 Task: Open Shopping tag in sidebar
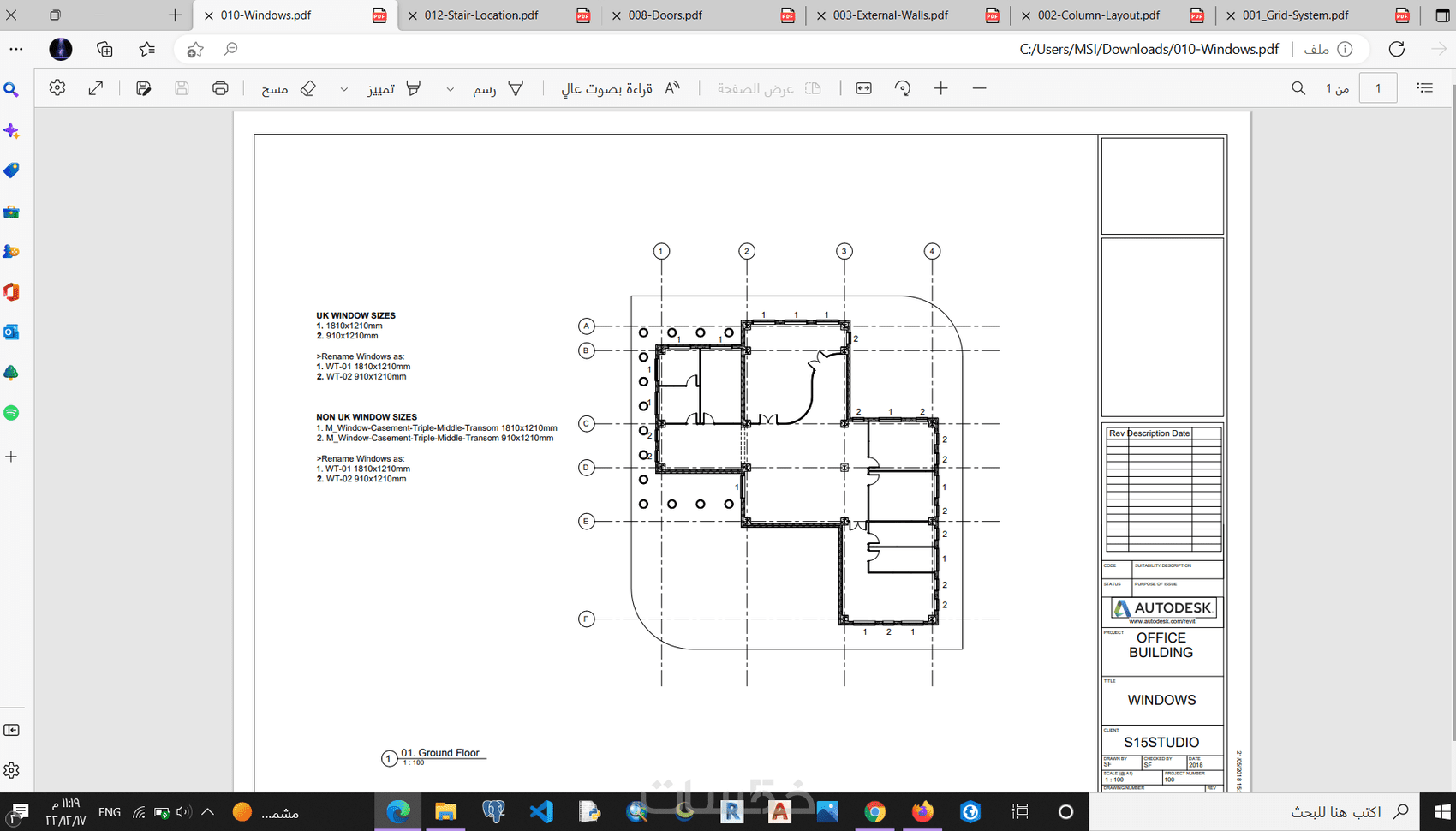point(11,170)
